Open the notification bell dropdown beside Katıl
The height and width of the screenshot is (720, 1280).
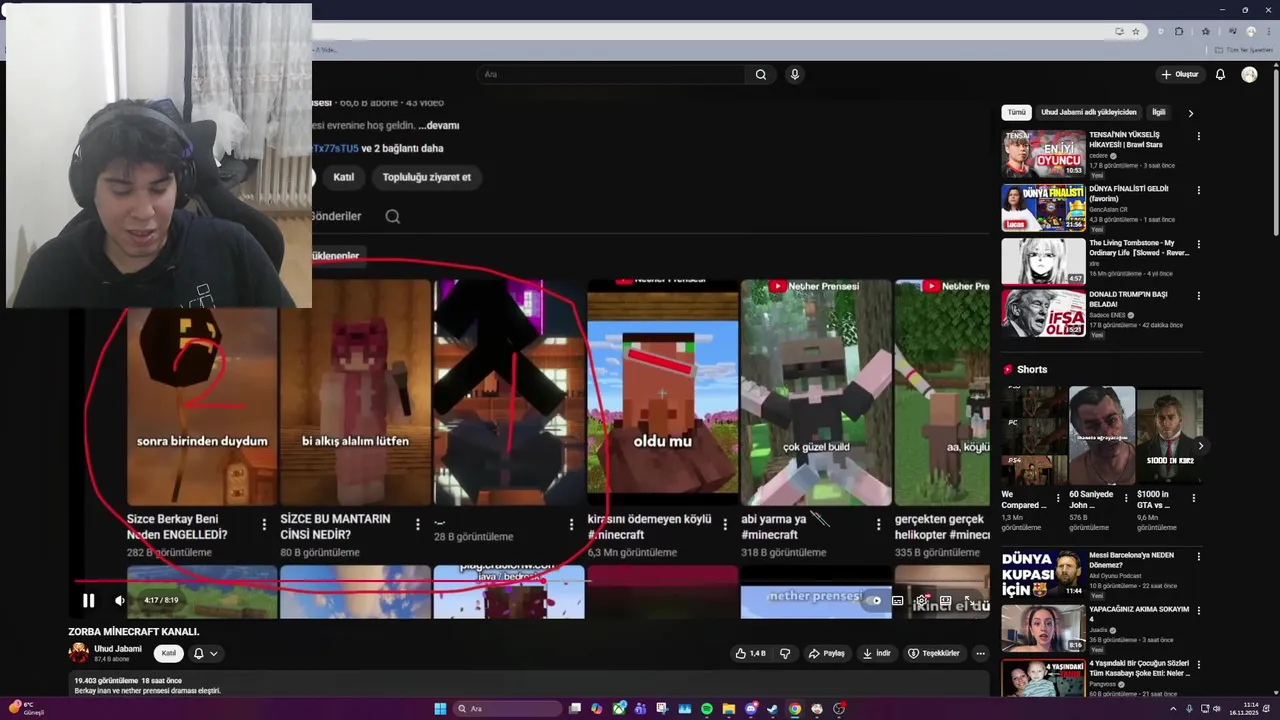tap(205, 653)
